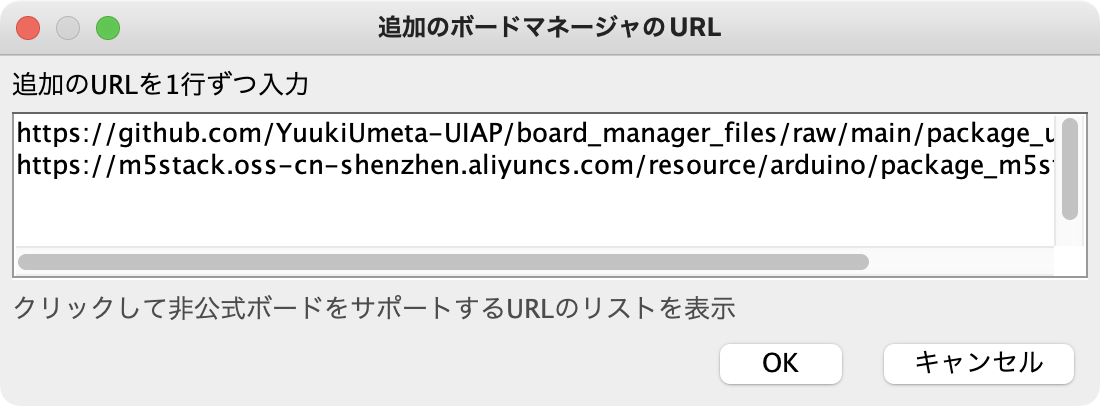Place cursor in the m5stack URL line
Viewport: 1100px width, 406px height.
(534, 165)
